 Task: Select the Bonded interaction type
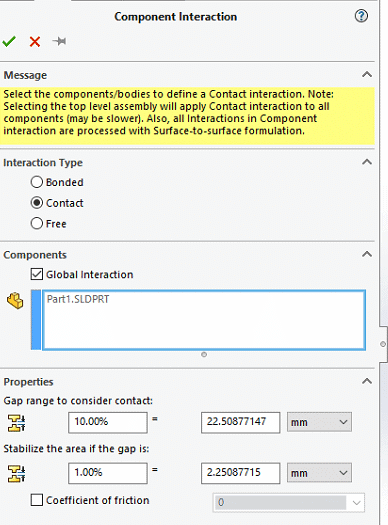pos(37,182)
